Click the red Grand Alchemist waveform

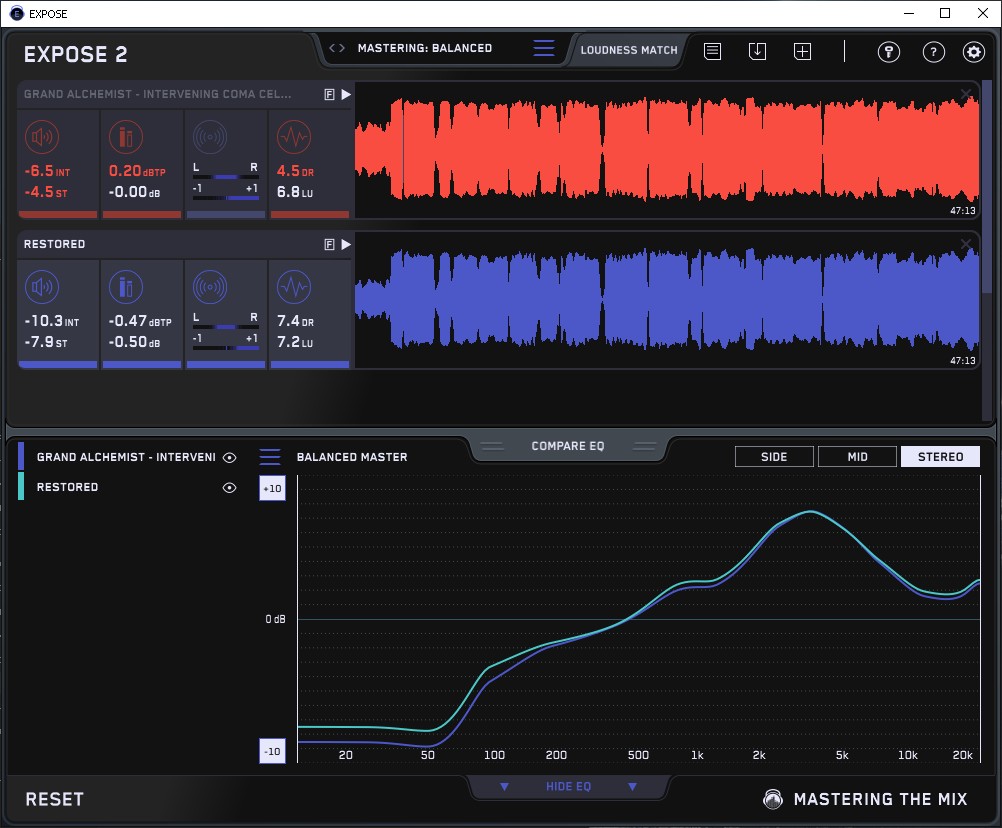(667, 148)
